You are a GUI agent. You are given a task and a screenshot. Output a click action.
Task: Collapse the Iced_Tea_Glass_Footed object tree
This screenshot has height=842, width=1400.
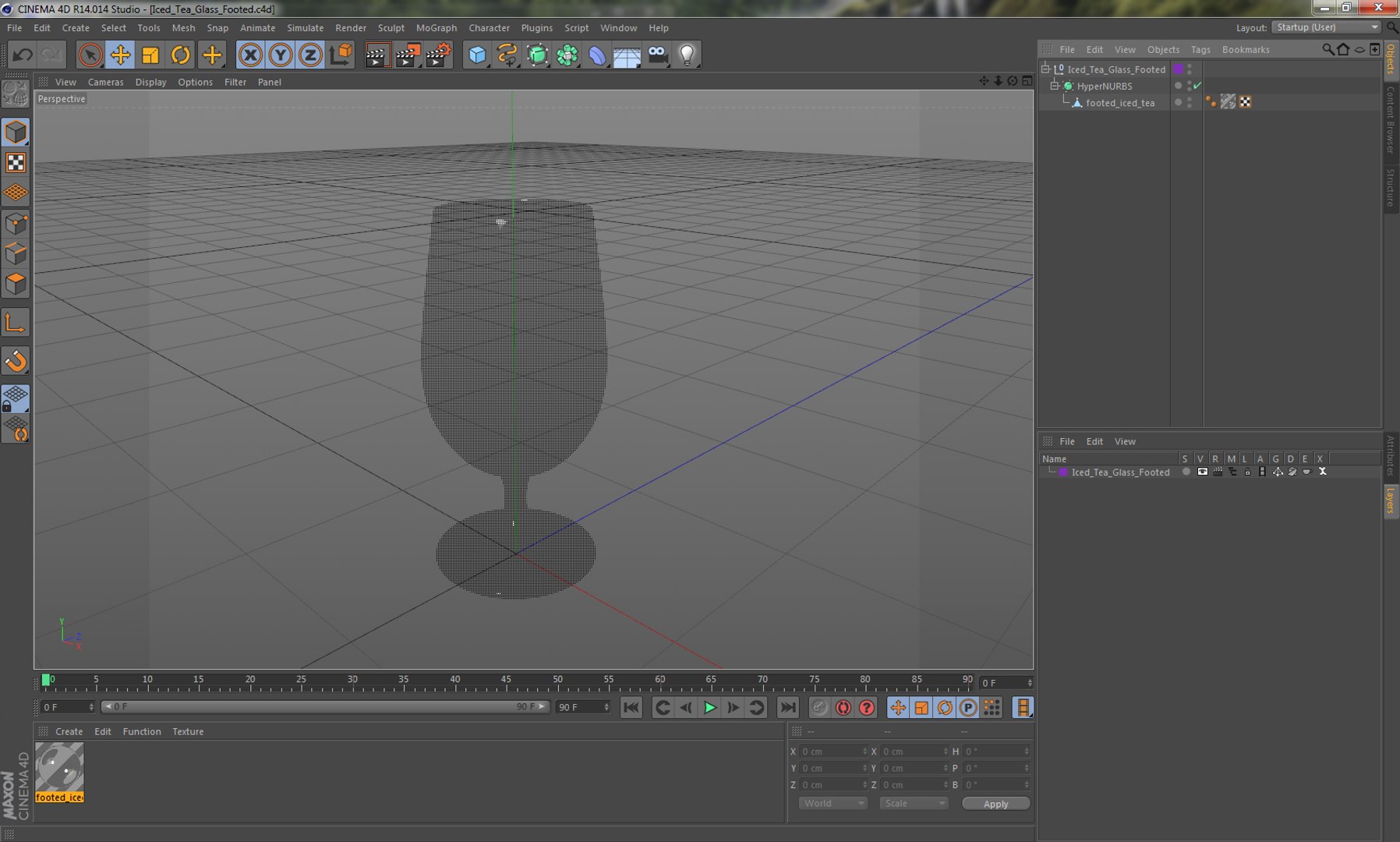pos(1046,69)
